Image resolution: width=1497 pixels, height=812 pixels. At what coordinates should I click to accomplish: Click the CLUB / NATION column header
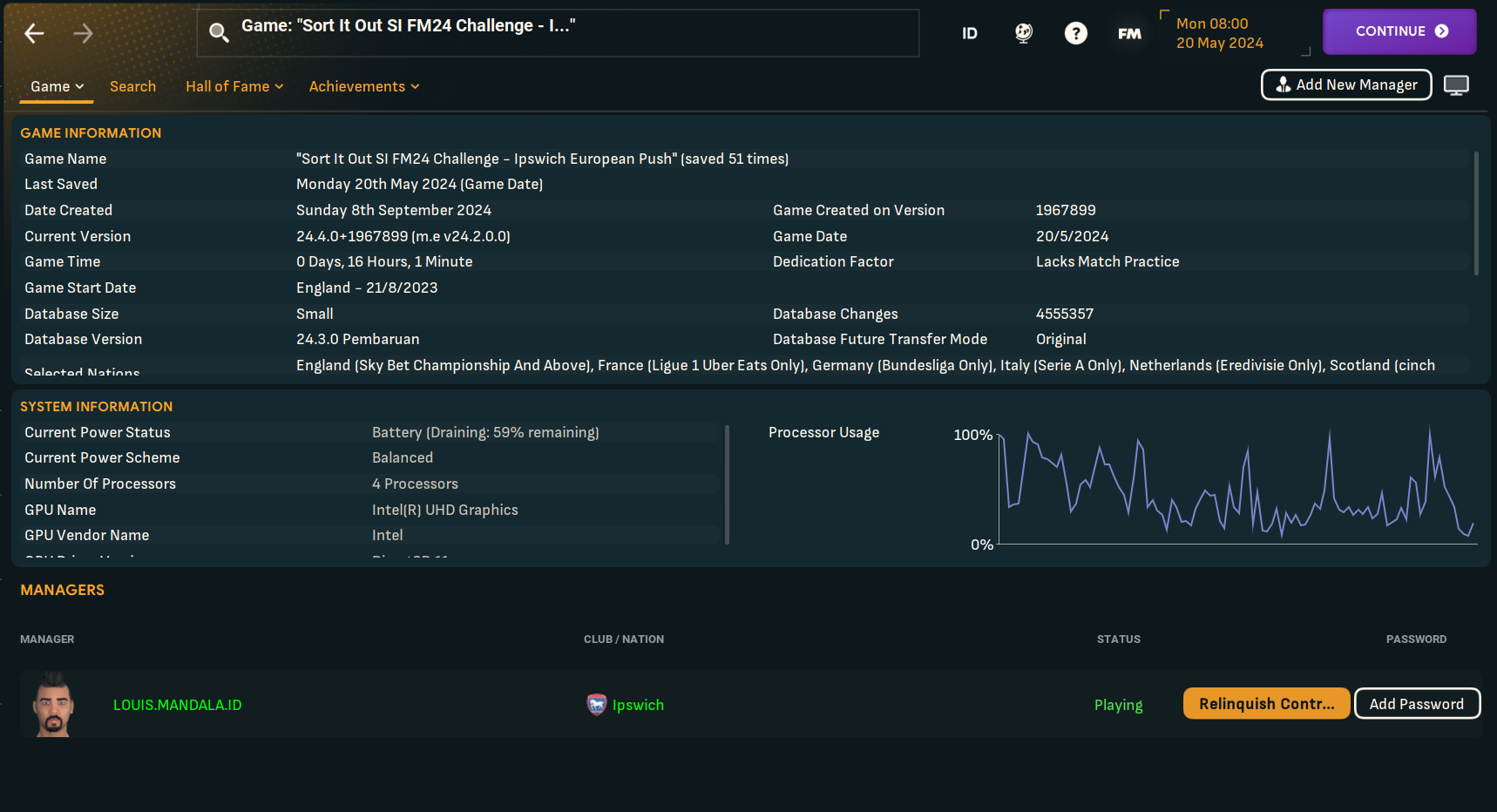point(624,639)
